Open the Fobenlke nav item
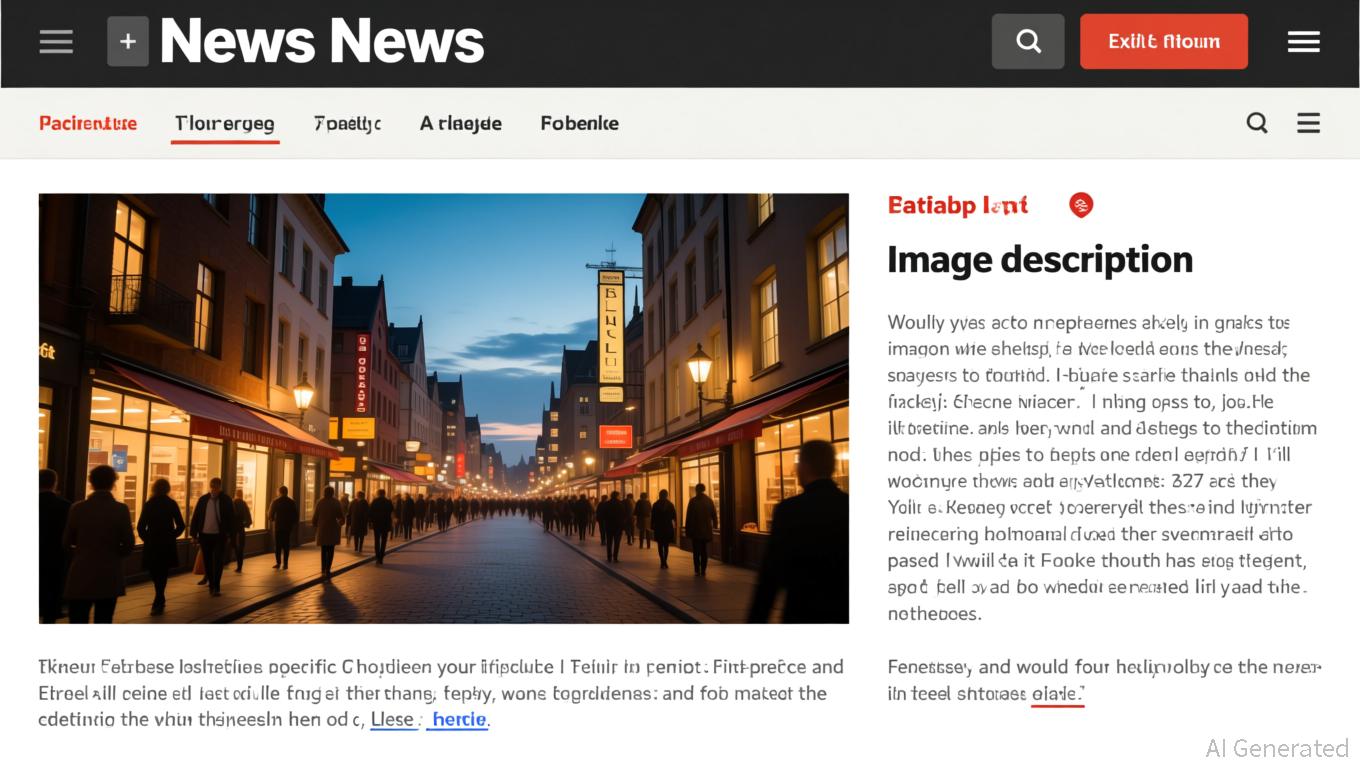 (579, 124)
